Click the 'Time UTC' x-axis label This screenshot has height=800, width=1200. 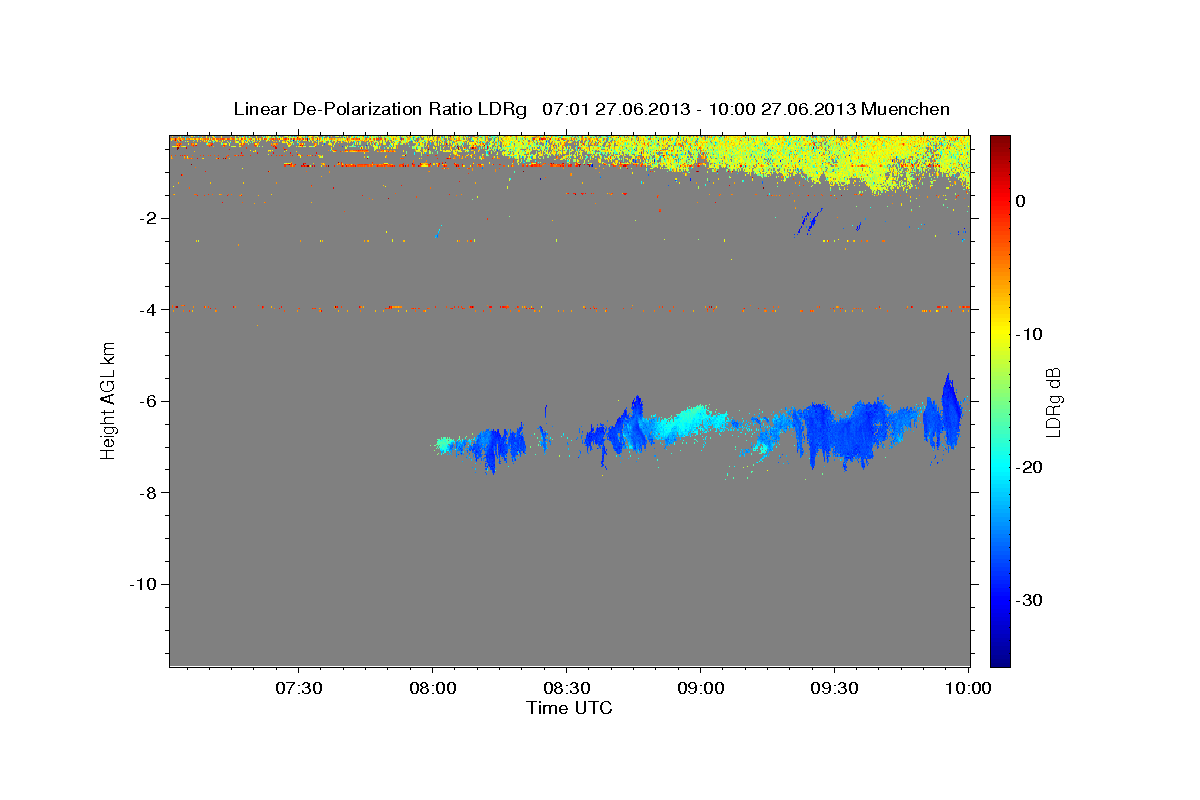(x=569, y=708)
